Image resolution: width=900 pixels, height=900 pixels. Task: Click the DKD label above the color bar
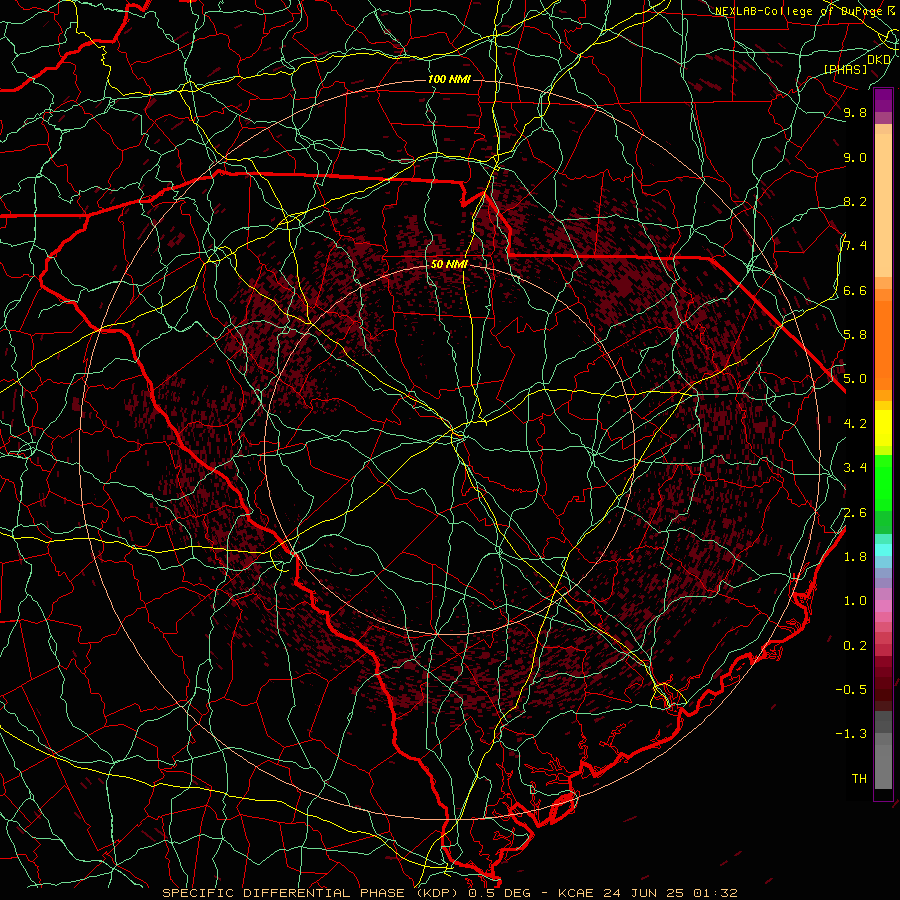click(x=879, y=60)
